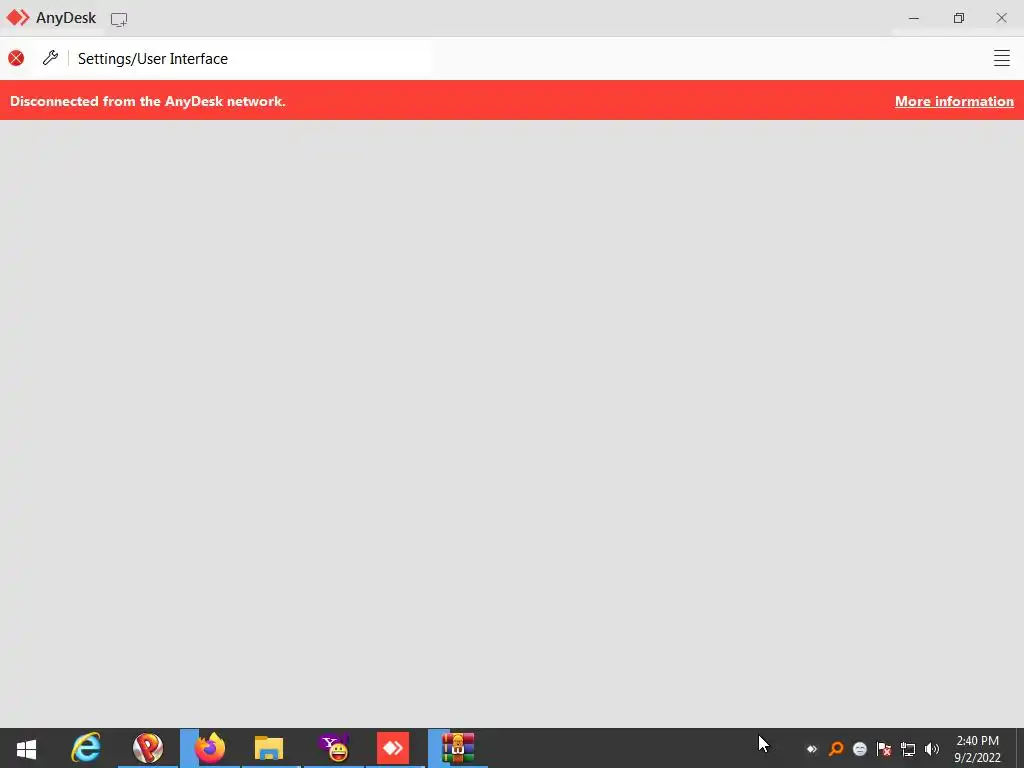This screenshot has height=768, width=1024.
Task: Click the new session monitor icon in title bar
Action: (x=119, y=19)
